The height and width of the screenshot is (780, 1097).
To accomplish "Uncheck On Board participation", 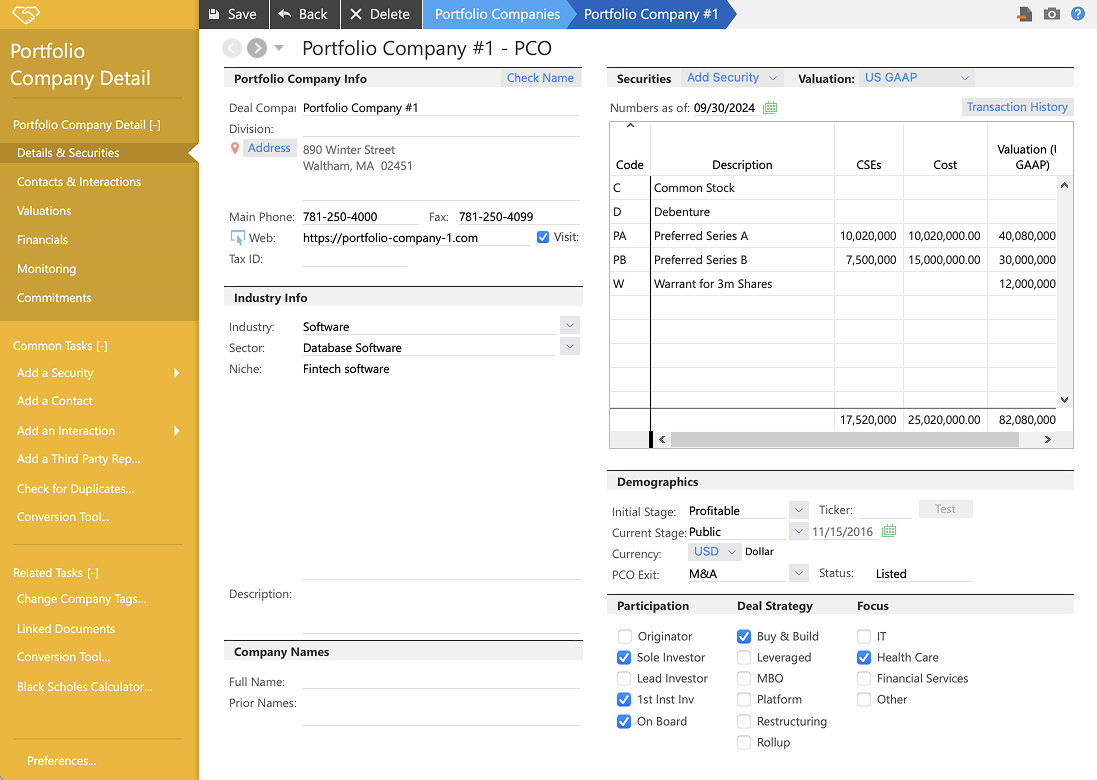I will (624, 721).
